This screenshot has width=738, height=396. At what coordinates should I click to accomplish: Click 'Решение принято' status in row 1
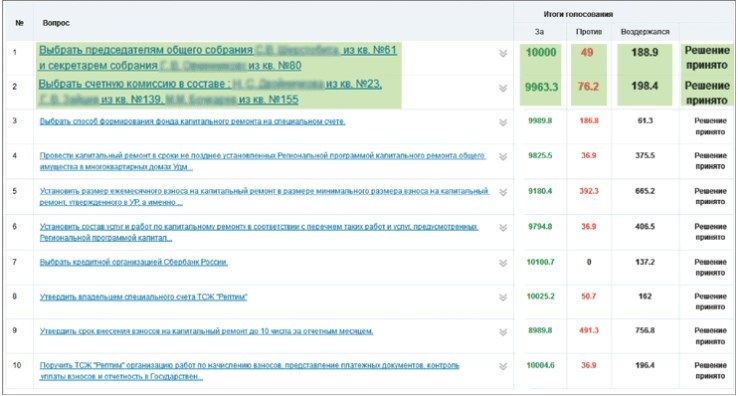click(x=707, y=57)
